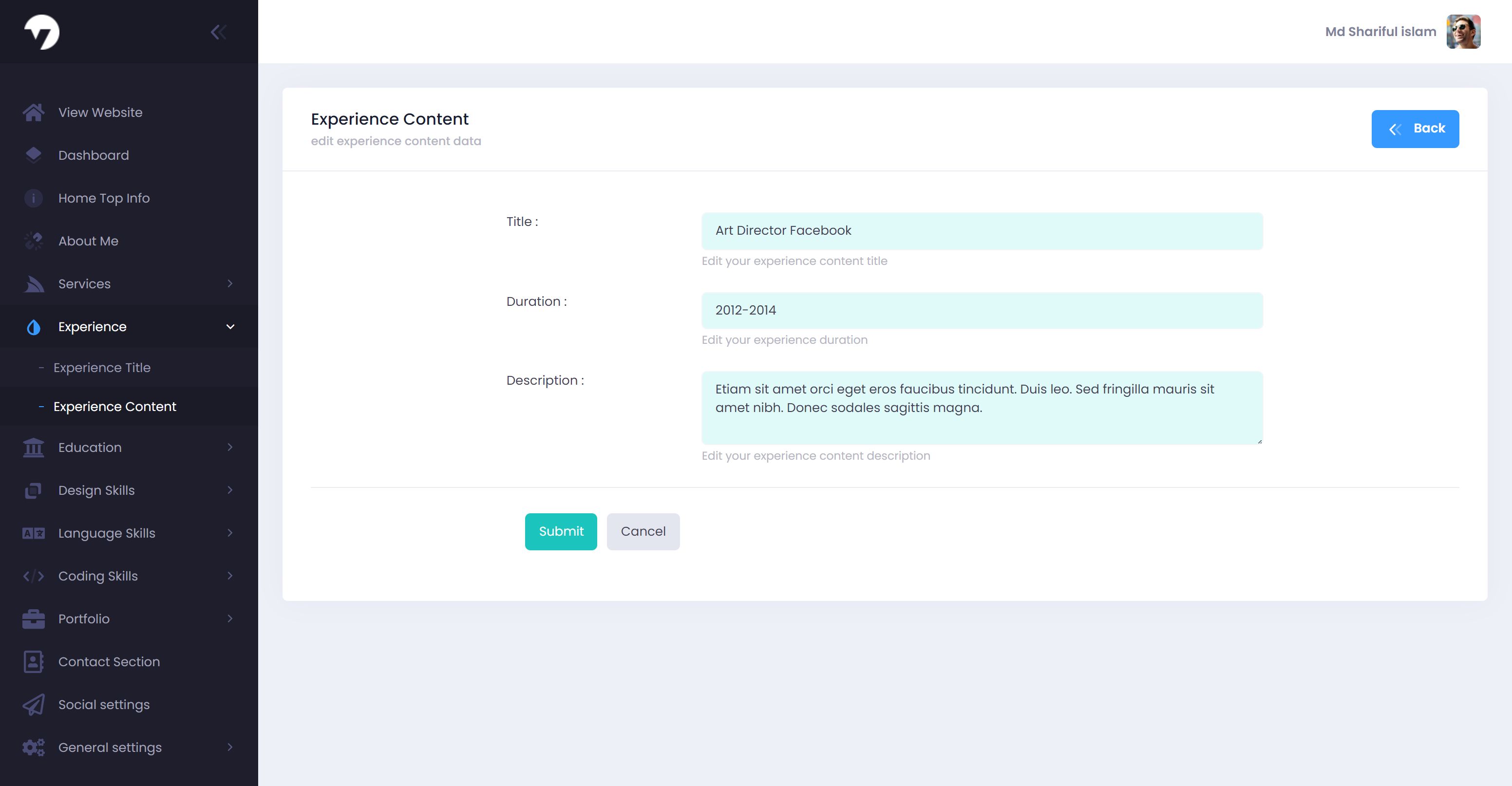Expand the Design Skills submenu arrow
1512x786 pixels.
[230, 490]
